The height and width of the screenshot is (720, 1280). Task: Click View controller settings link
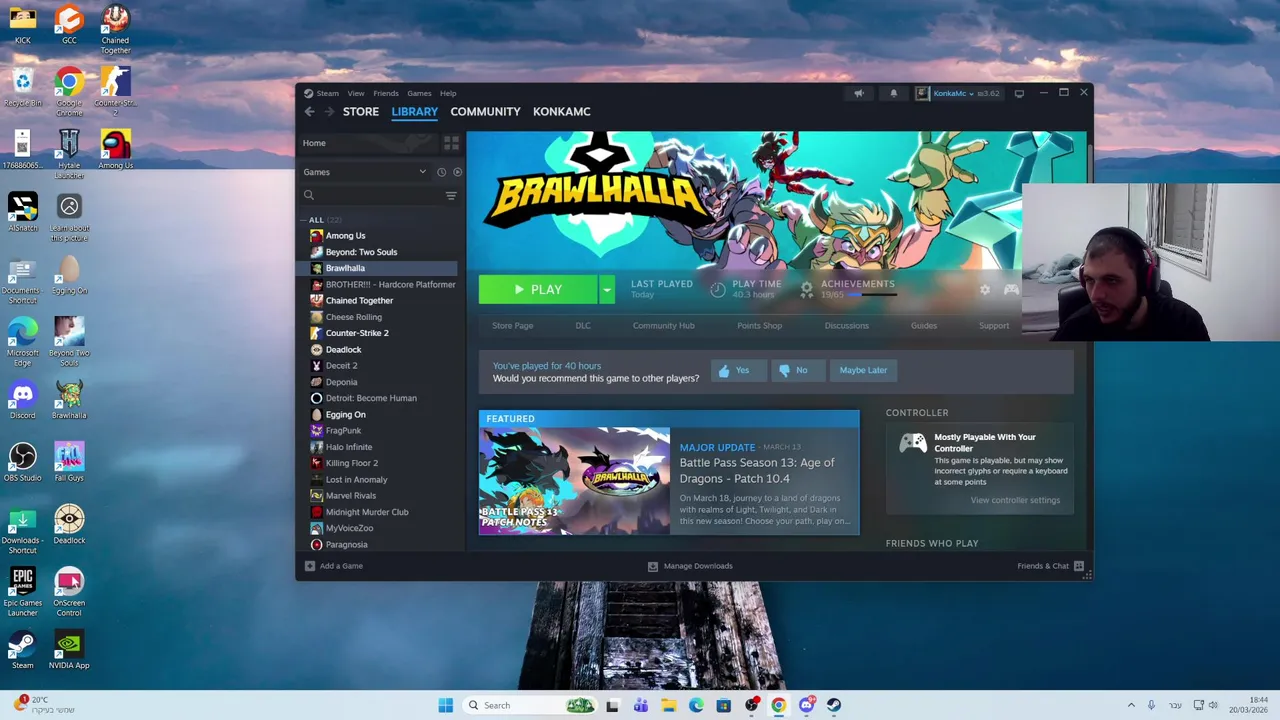(x=1015, y=500)
